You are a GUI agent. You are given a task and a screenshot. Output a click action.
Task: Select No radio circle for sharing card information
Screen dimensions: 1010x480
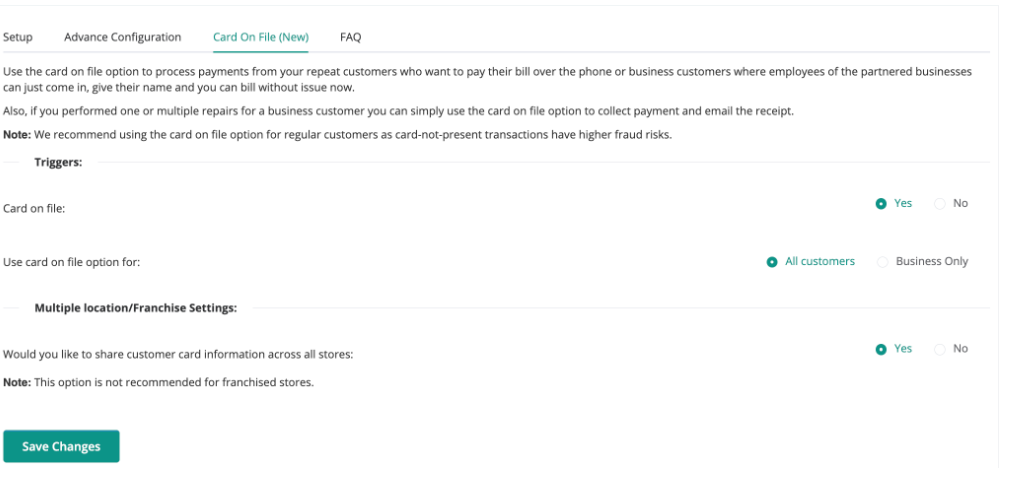[940, 350]
